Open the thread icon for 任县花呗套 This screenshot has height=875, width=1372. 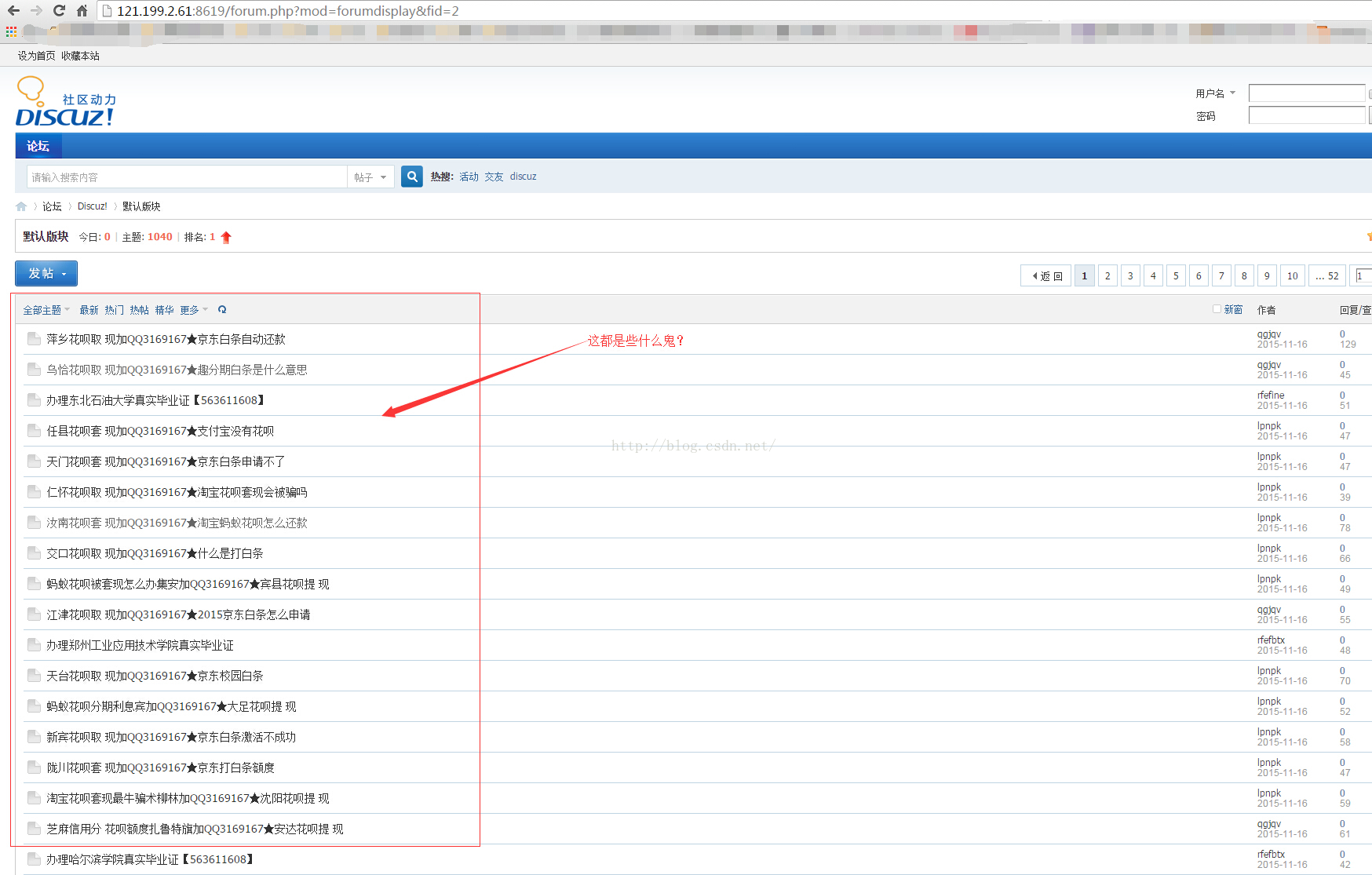(x=34, y=431)
